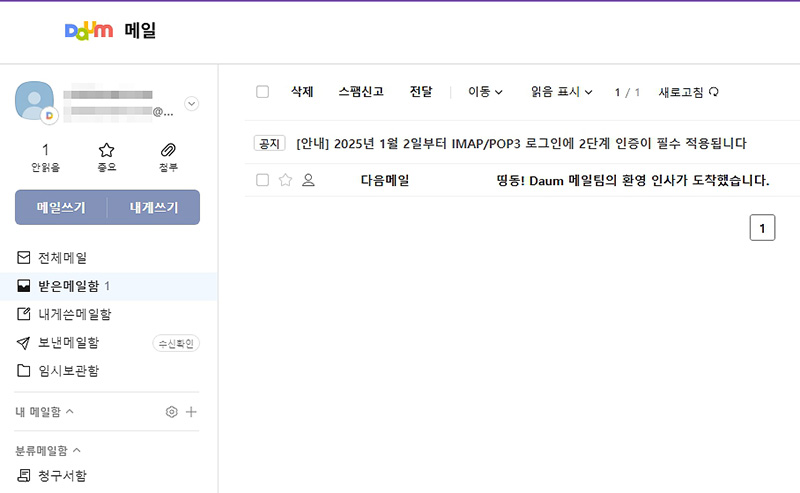Expand the account dropdown arrow

[191, 104]
